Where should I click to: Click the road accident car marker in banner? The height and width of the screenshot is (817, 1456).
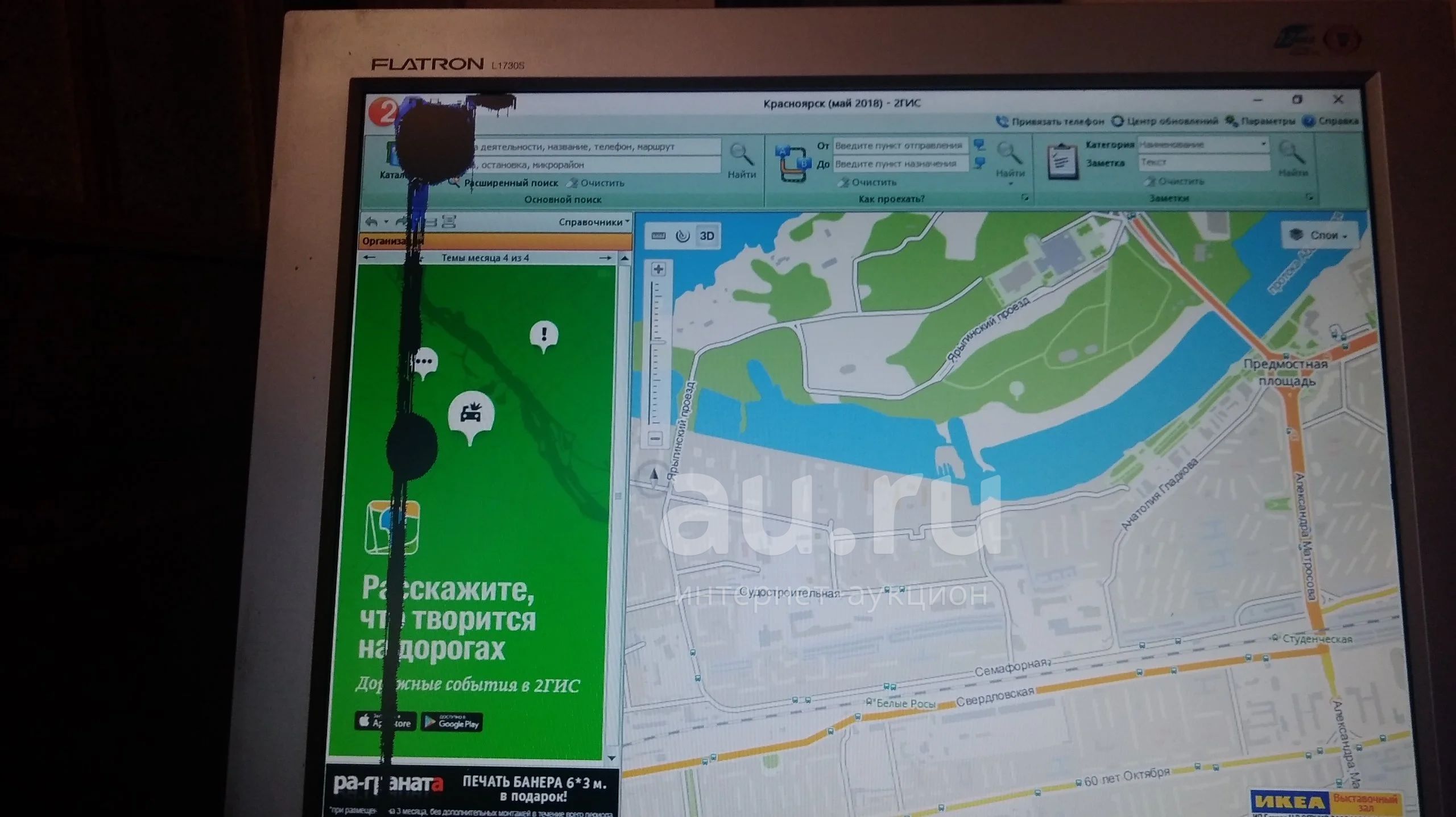(x=471, y=417)
